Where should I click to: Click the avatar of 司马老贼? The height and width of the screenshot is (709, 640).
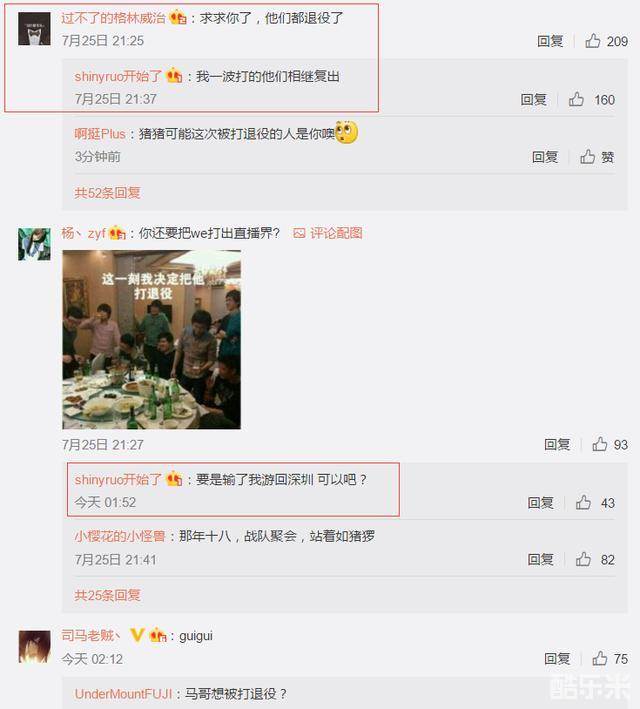[x=34, y=647]
